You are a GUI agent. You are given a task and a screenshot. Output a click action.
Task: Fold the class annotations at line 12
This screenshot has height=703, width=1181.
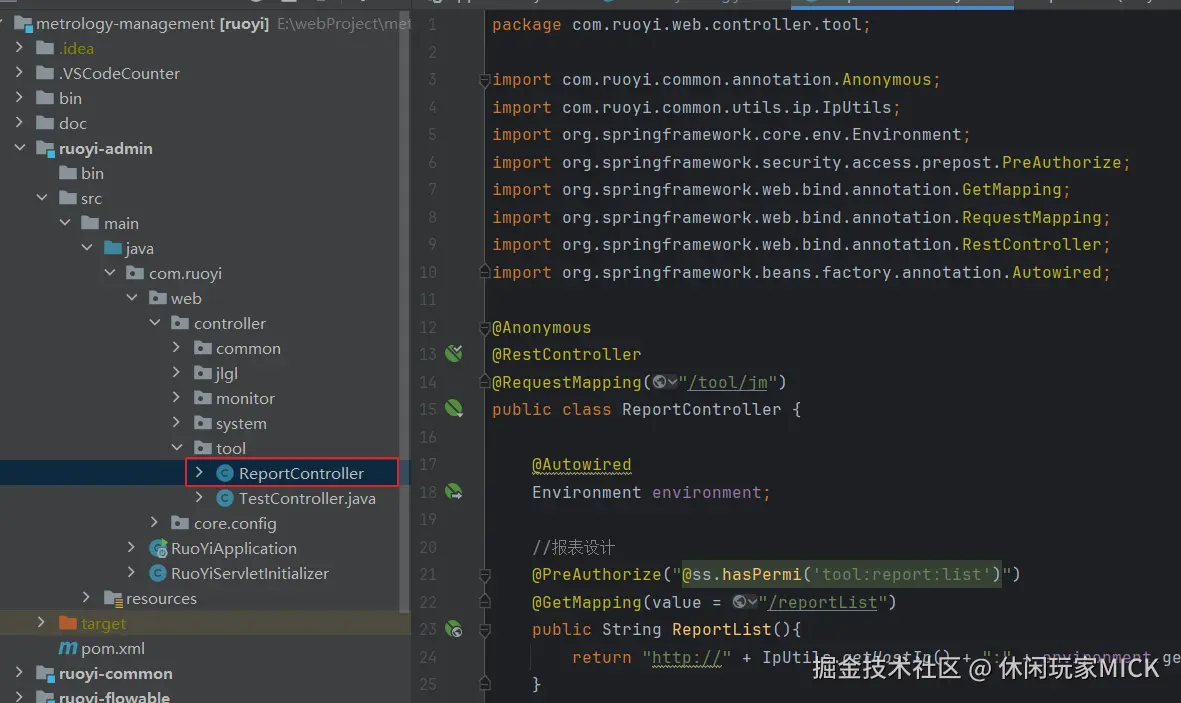tap(484, 328)
